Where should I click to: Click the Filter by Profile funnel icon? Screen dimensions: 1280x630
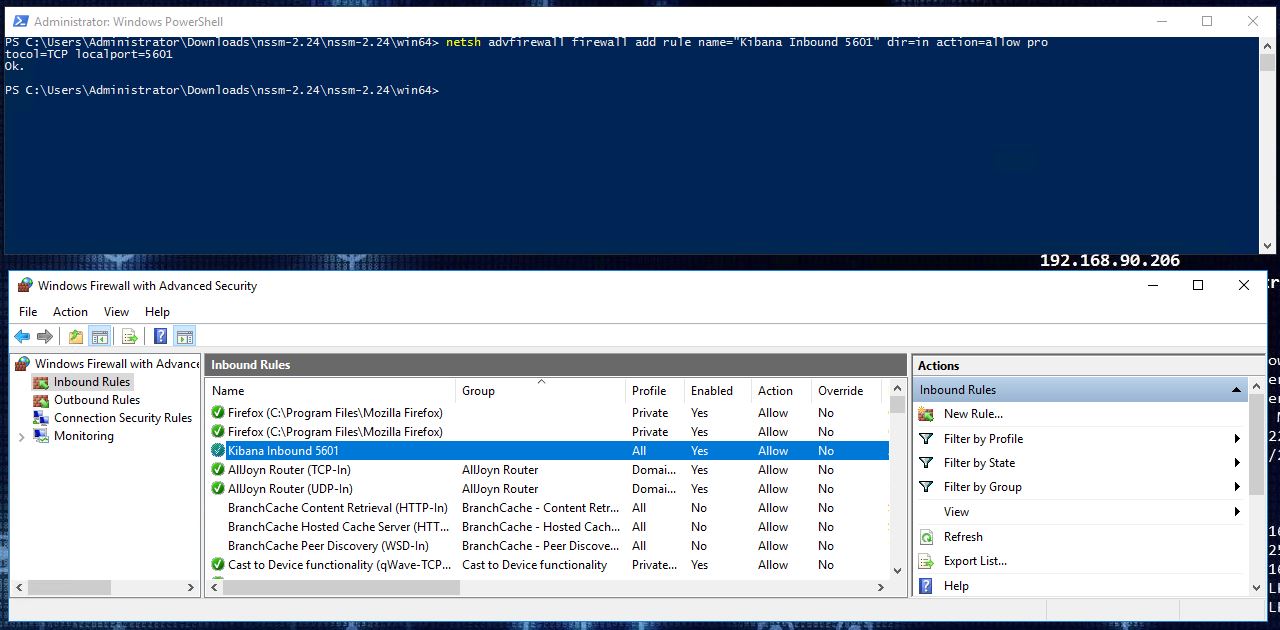pyautogui.click(x=926, y=439)
